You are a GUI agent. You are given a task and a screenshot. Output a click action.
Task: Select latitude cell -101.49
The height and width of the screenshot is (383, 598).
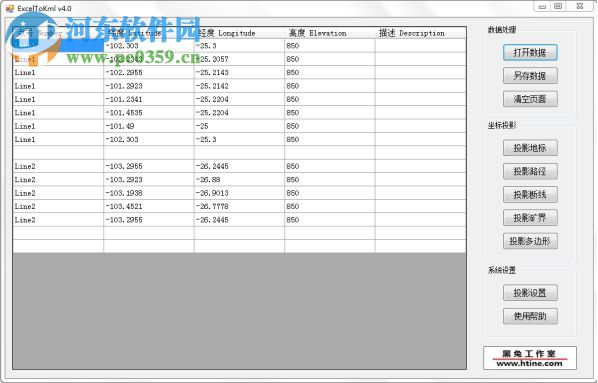click(x=149, y=126)
